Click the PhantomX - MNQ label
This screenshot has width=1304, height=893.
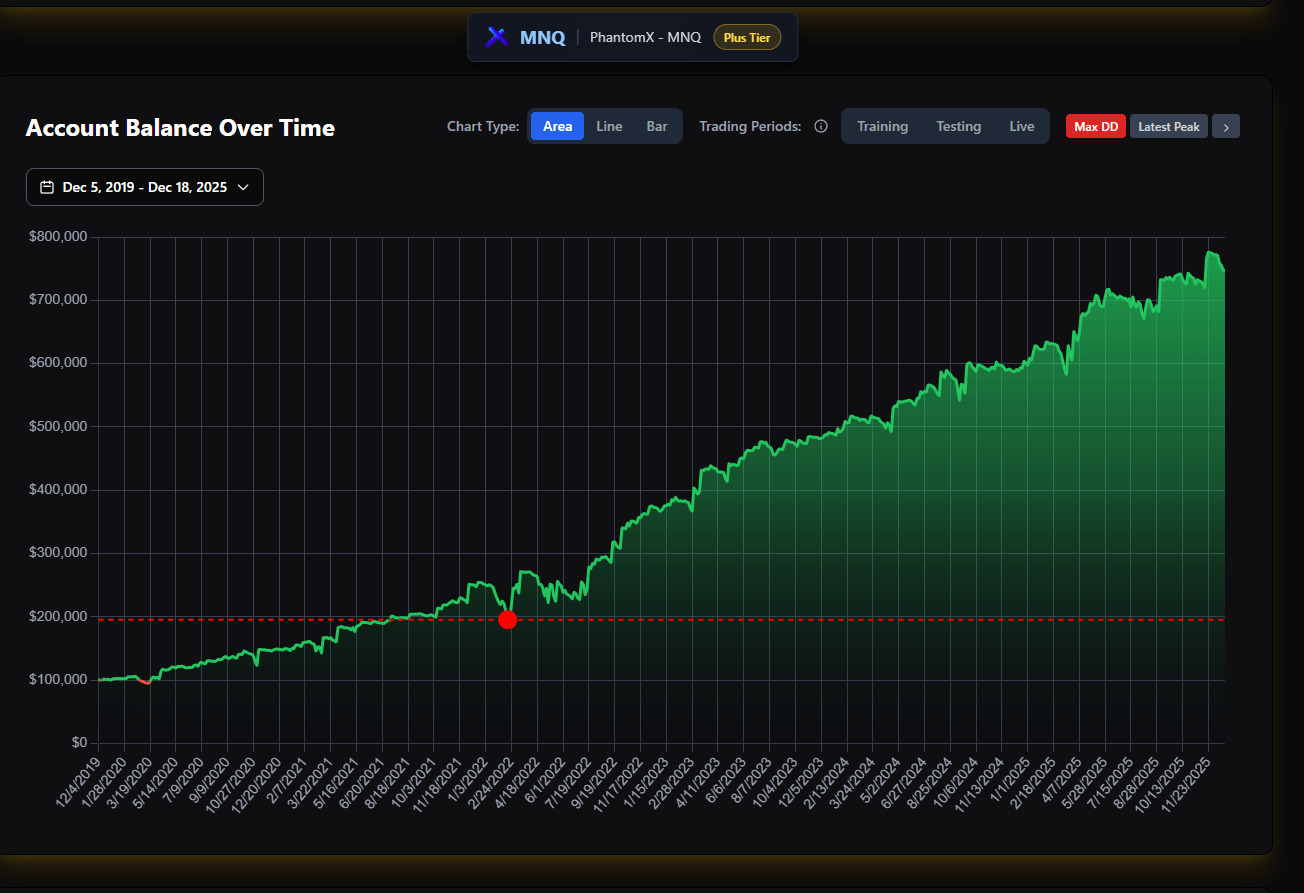[645, 38]
